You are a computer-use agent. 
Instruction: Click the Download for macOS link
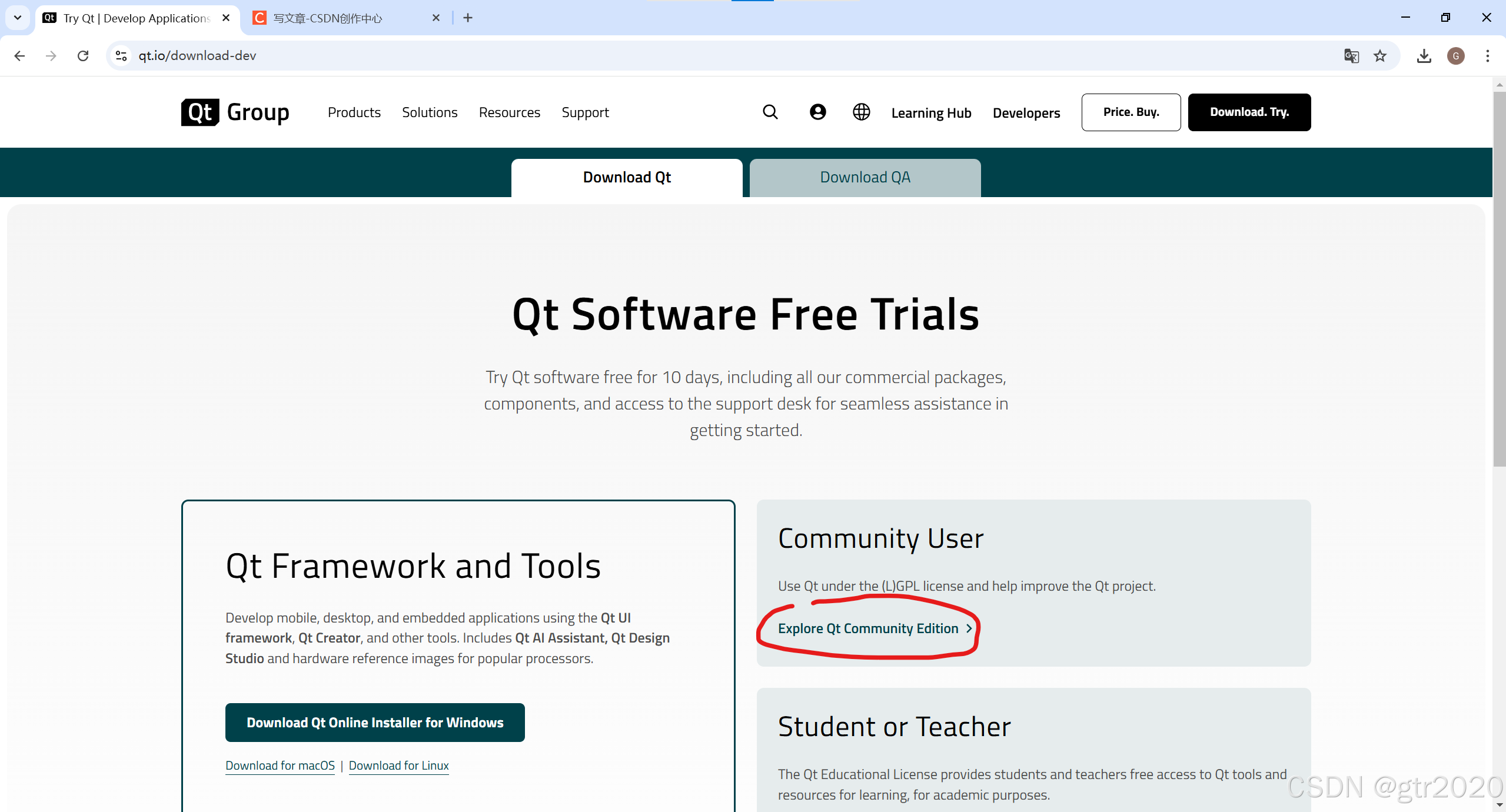pyautogui.click(x=280, y=766)
